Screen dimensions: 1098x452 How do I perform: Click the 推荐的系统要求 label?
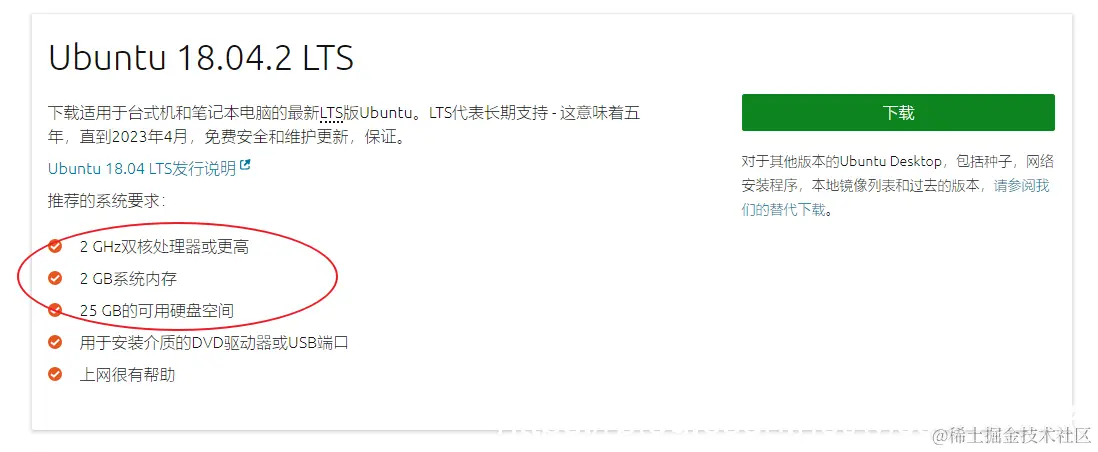click(x=106, y=201)
